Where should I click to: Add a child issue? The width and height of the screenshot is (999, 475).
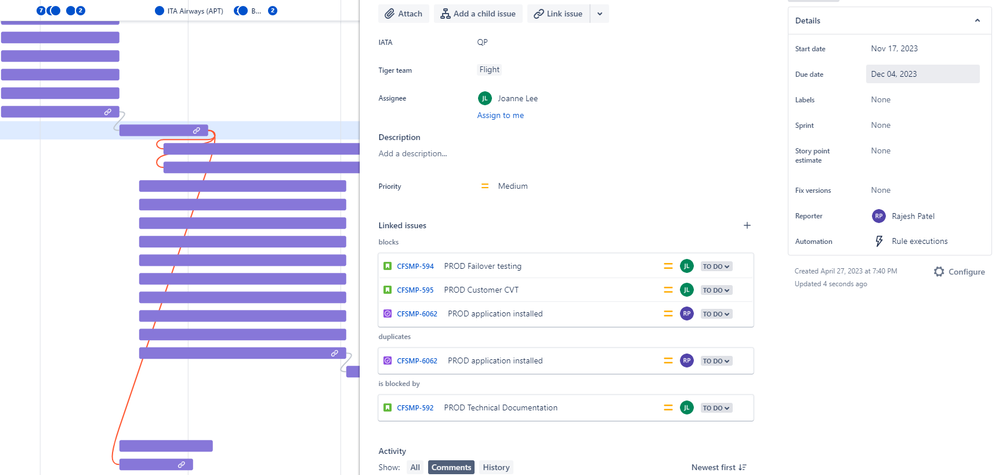(478, 13)
